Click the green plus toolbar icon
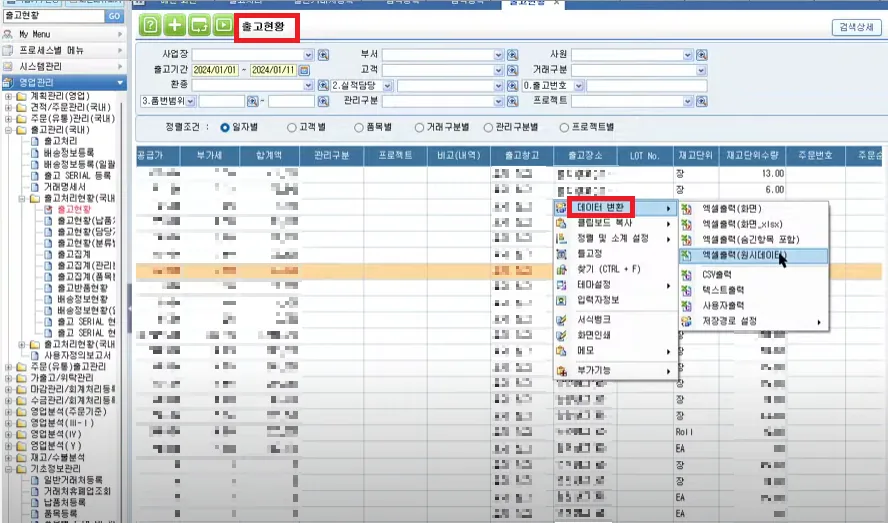This screenshot has width=888, height=523. coord(174,25)
